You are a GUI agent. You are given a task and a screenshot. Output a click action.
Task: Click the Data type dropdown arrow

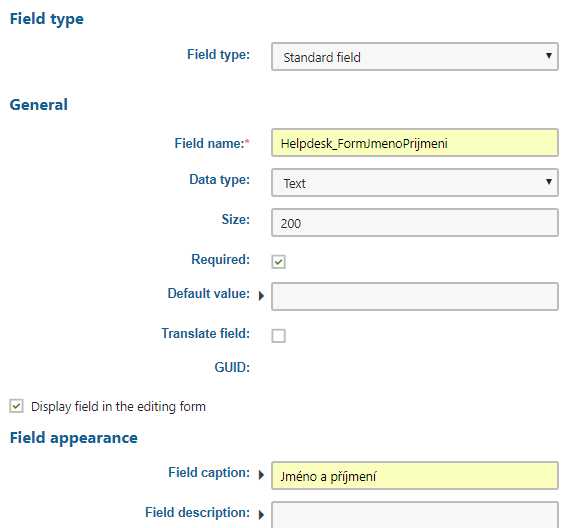pyautogui.click(x=549, y=181)
